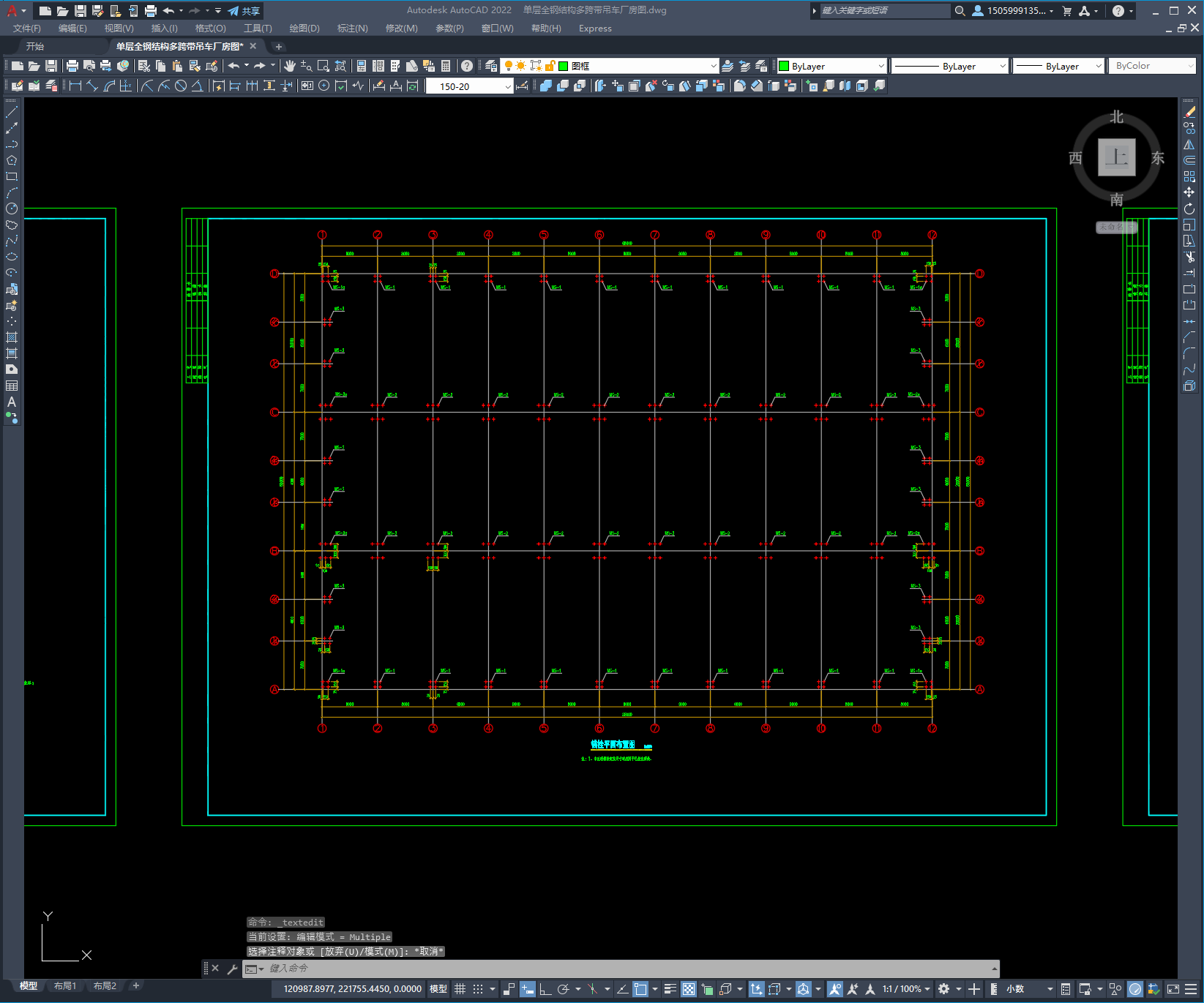The image size is (1204, 1003).
Task: Toggle layer lock icon in layer list
Action: (550, 66)
